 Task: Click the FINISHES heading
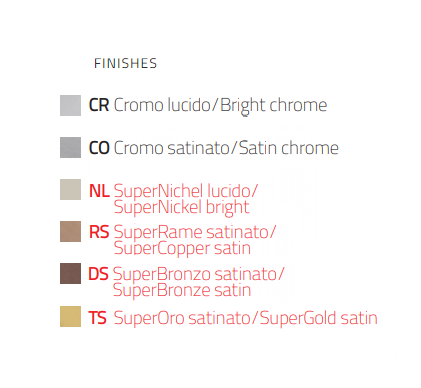click(x=125, y=63)
